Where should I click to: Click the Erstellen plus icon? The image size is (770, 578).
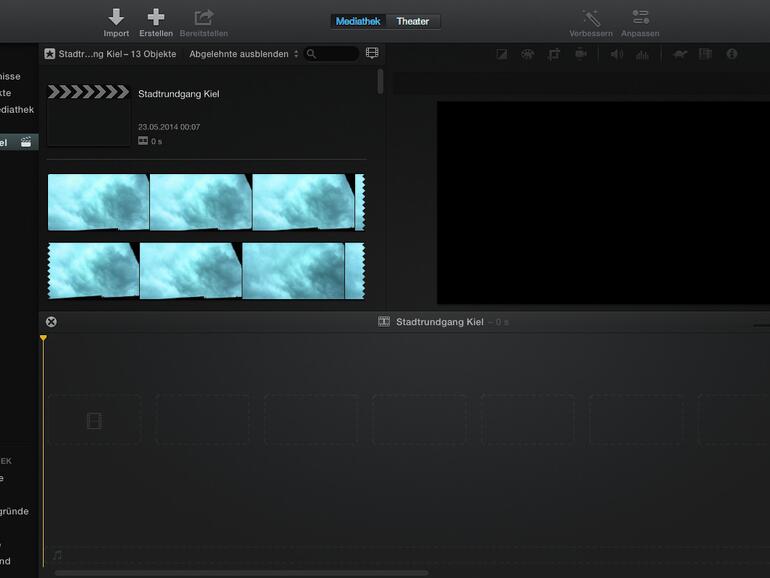click(x=156, y=17)
